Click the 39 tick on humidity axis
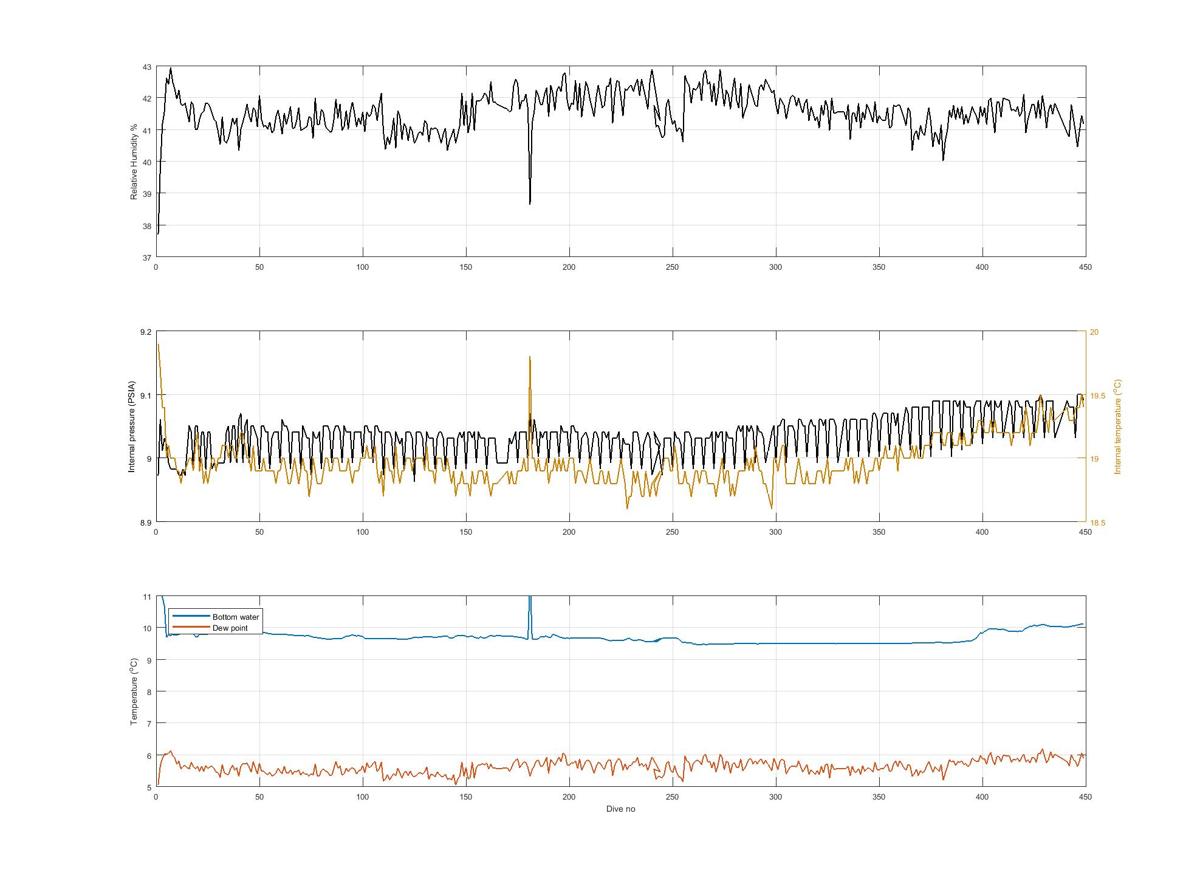Screen dimensions: 1200x885 (146, 194)
